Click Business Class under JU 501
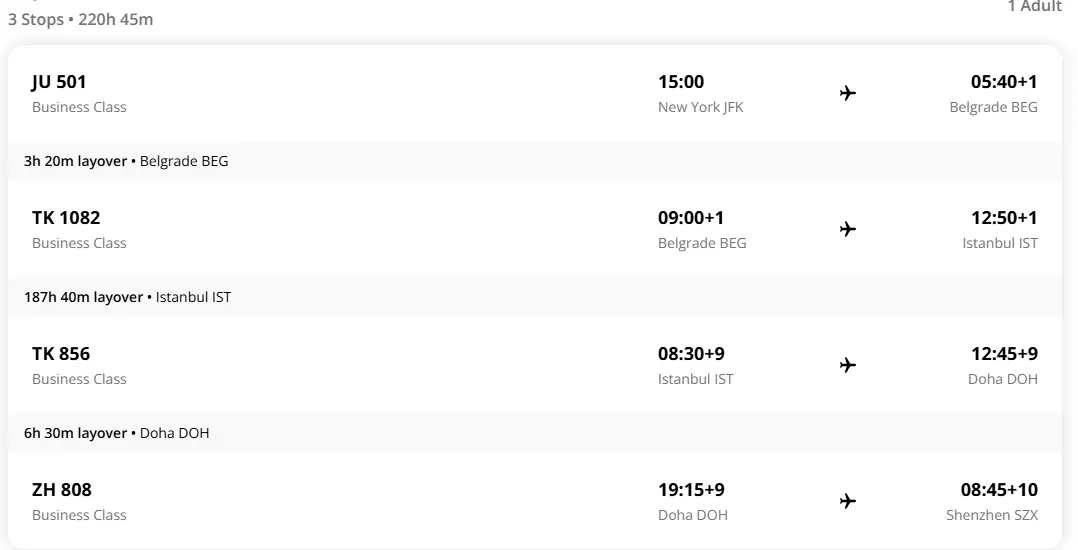This screenshot has height=550, width=1078. coord(79,107)
